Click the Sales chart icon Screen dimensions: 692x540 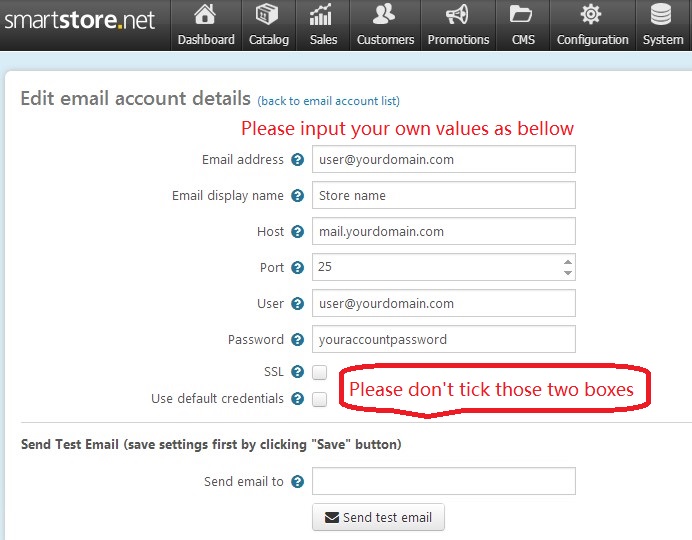pyautogui.click(x=323, y=16)
